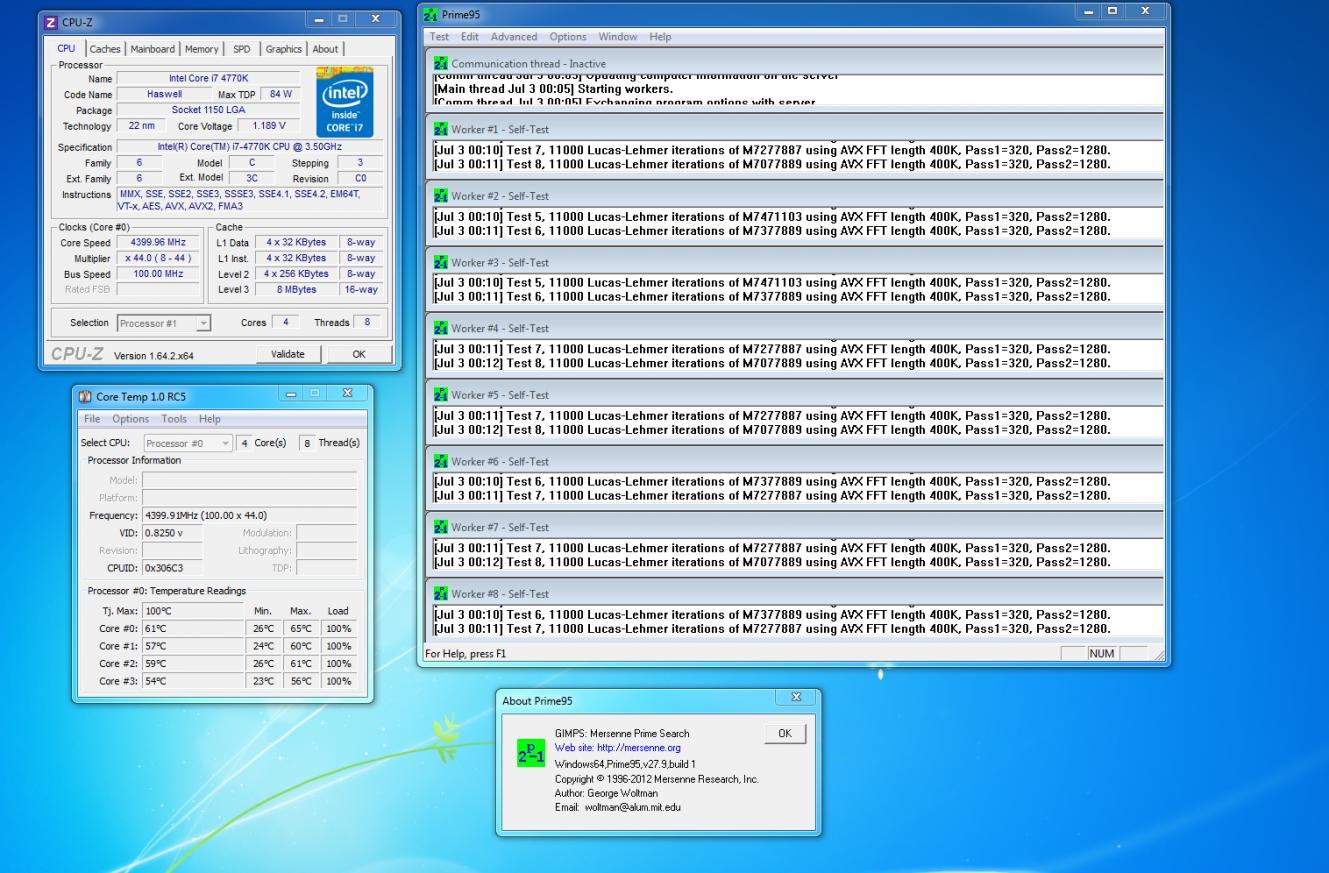1329x873 pixels.
Task: Click the CPUID value 0x306C3
Action: point(172,567)
